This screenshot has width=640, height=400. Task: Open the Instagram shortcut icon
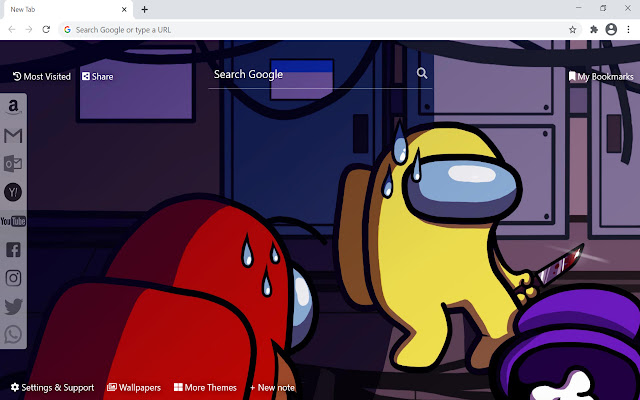13,278
